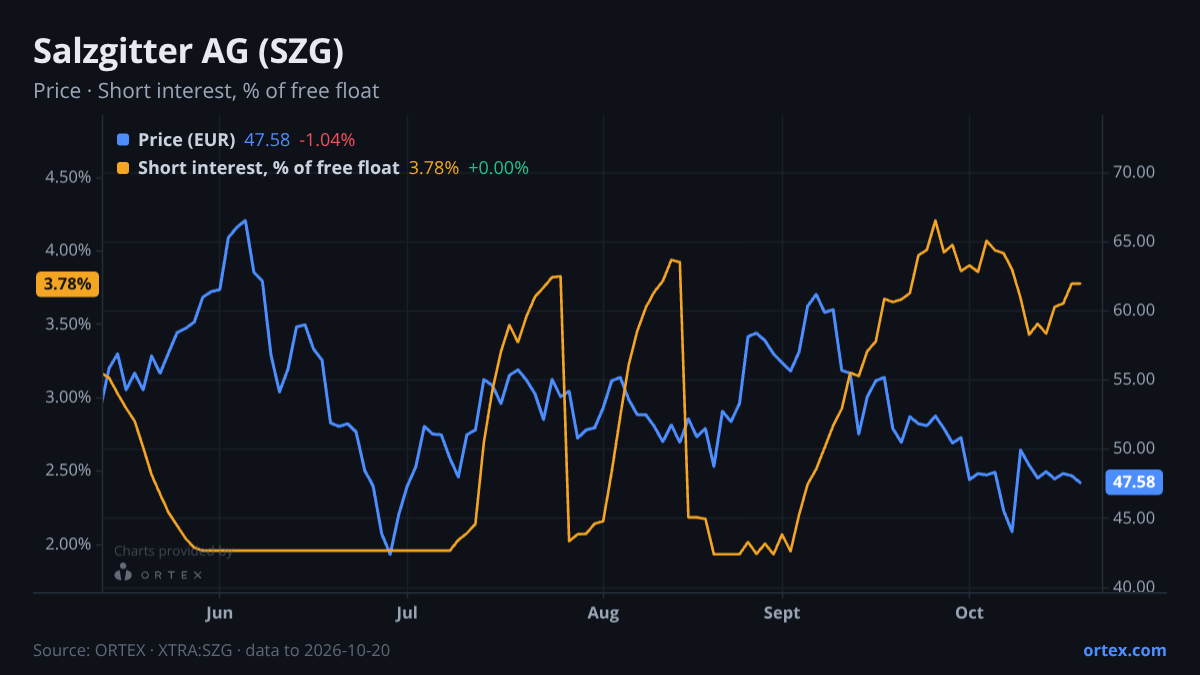The image size is (1200, 675).
Task: Click the 'Price (EUR)' legend label
Action: [187, 140]
